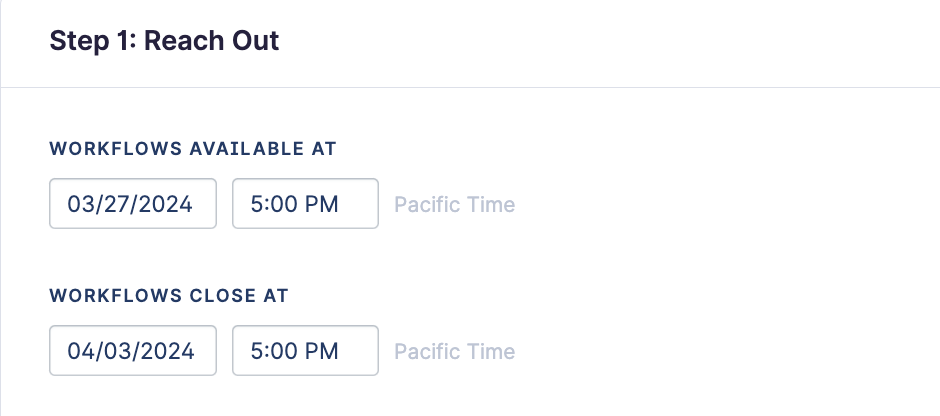Image resolution: width=940 pixels, height=416 pixels.
Task: Select month 04 in the close date
Action: point(81,352)
